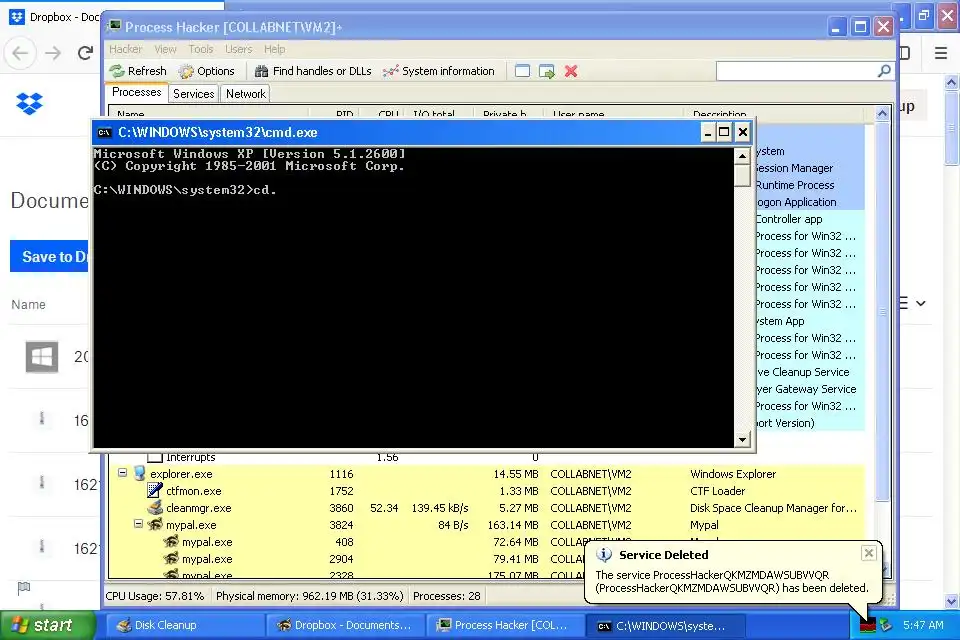960x640 pixels.
Task: Open Find handles or DLLs
Action: tap(313, 71)
